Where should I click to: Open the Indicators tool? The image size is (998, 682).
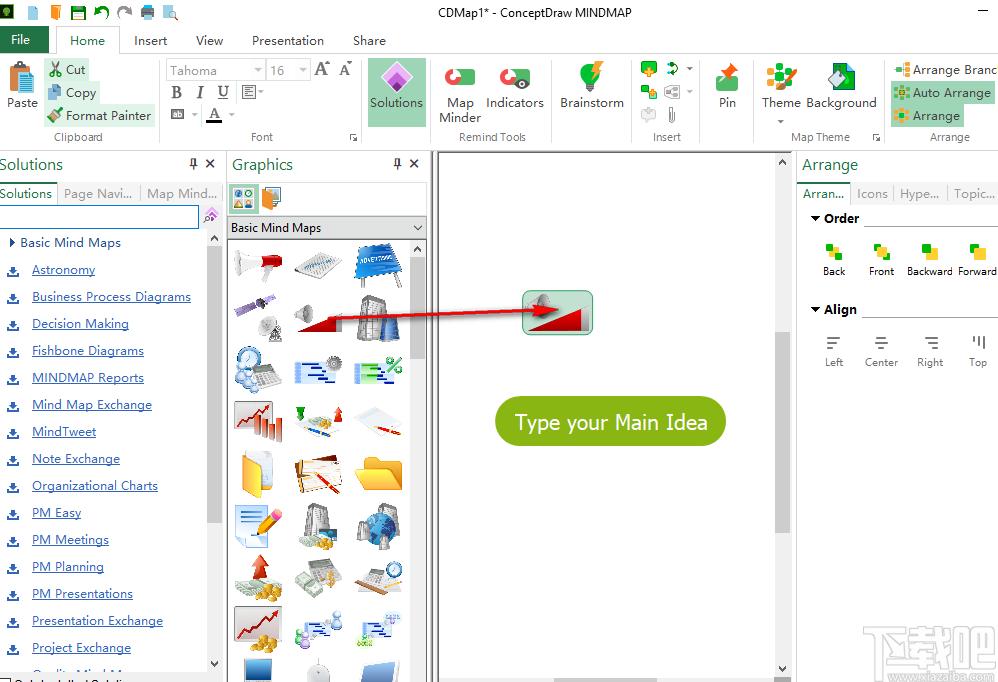pos(515,87)
